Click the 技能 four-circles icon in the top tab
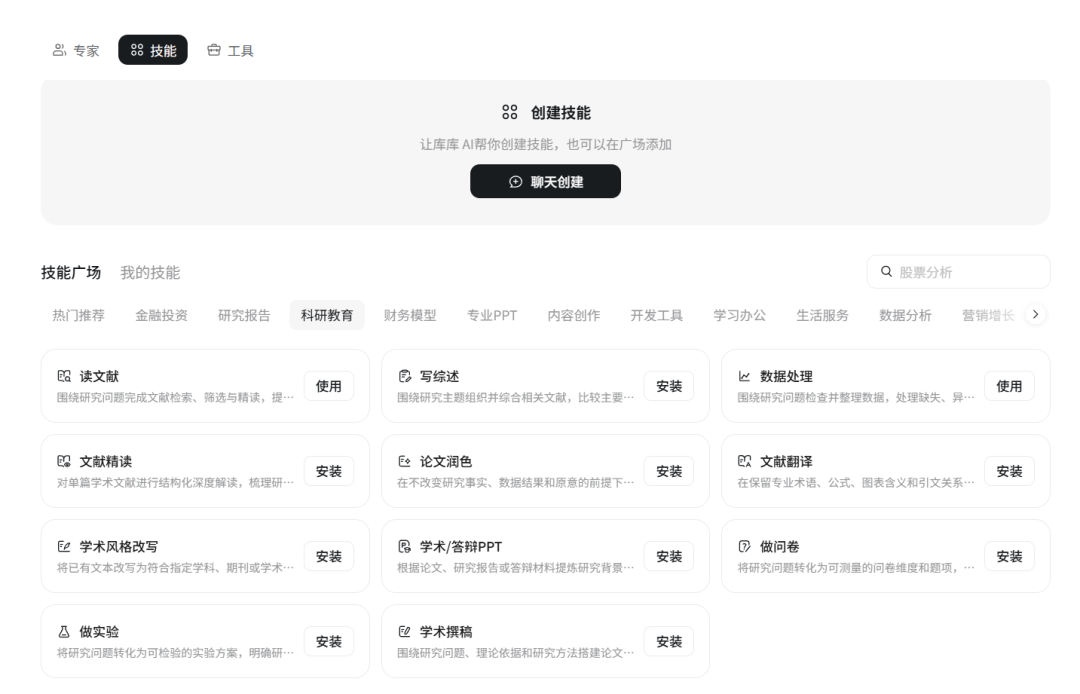 pyautogui.click(x=137, y=50)
